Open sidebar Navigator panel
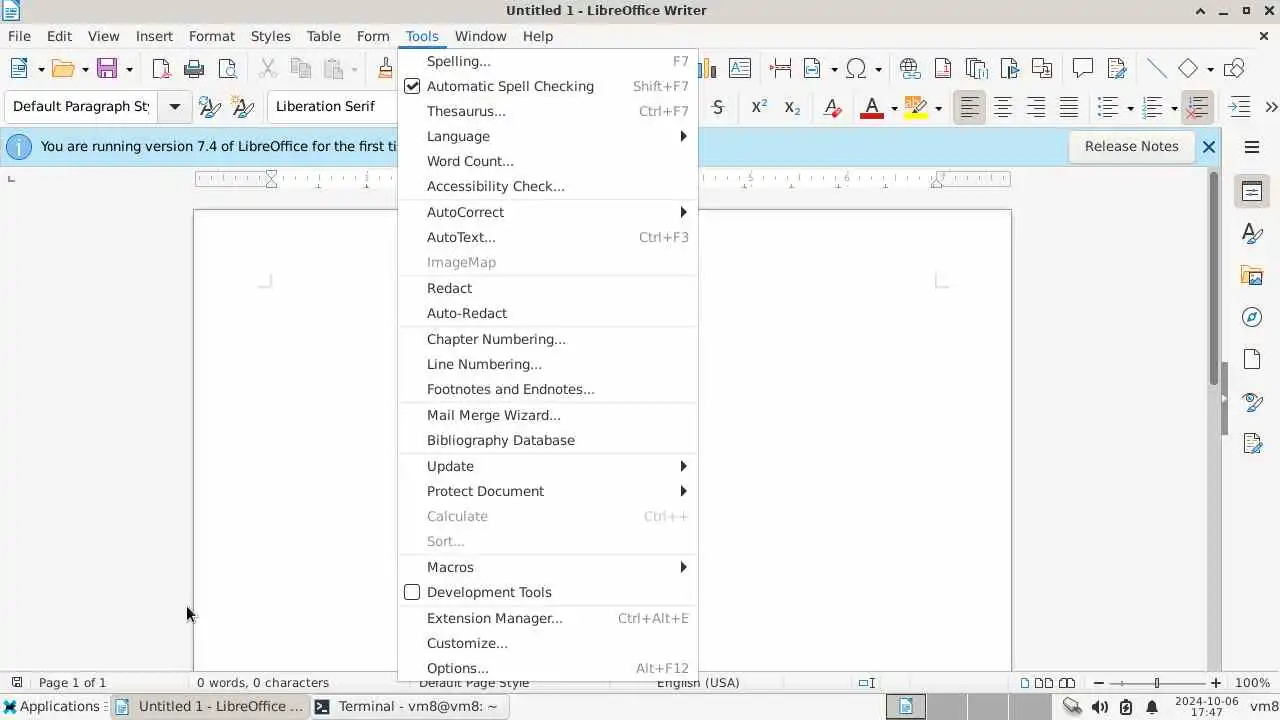 coord(1252,317)
